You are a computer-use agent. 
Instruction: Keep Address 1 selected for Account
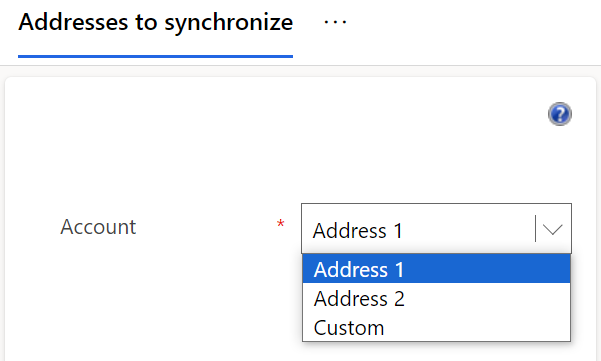pyautogui.click(x=436, y=269)
